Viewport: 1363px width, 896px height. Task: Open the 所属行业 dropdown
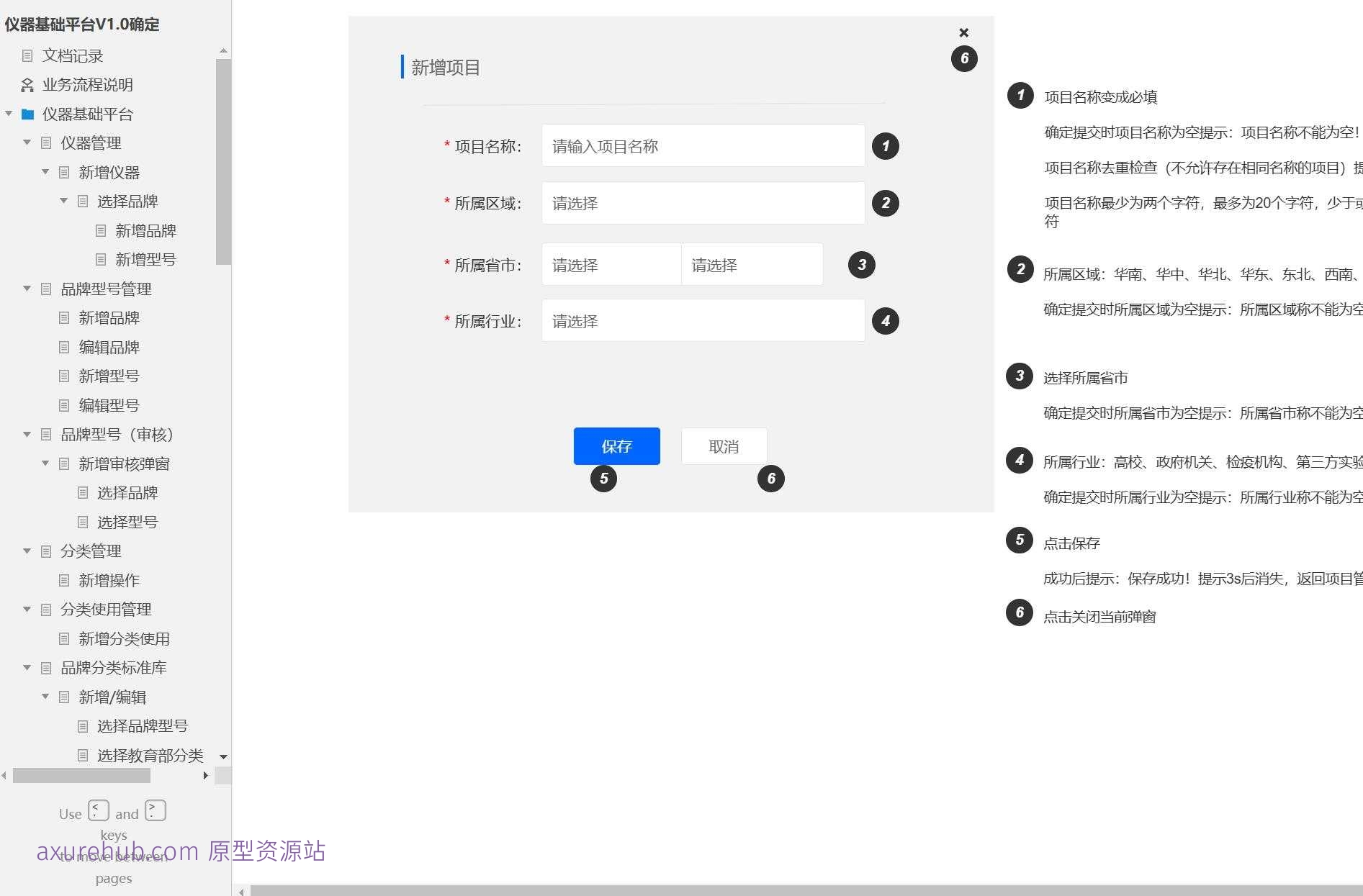pyautogui.click(x=702, y=320)
